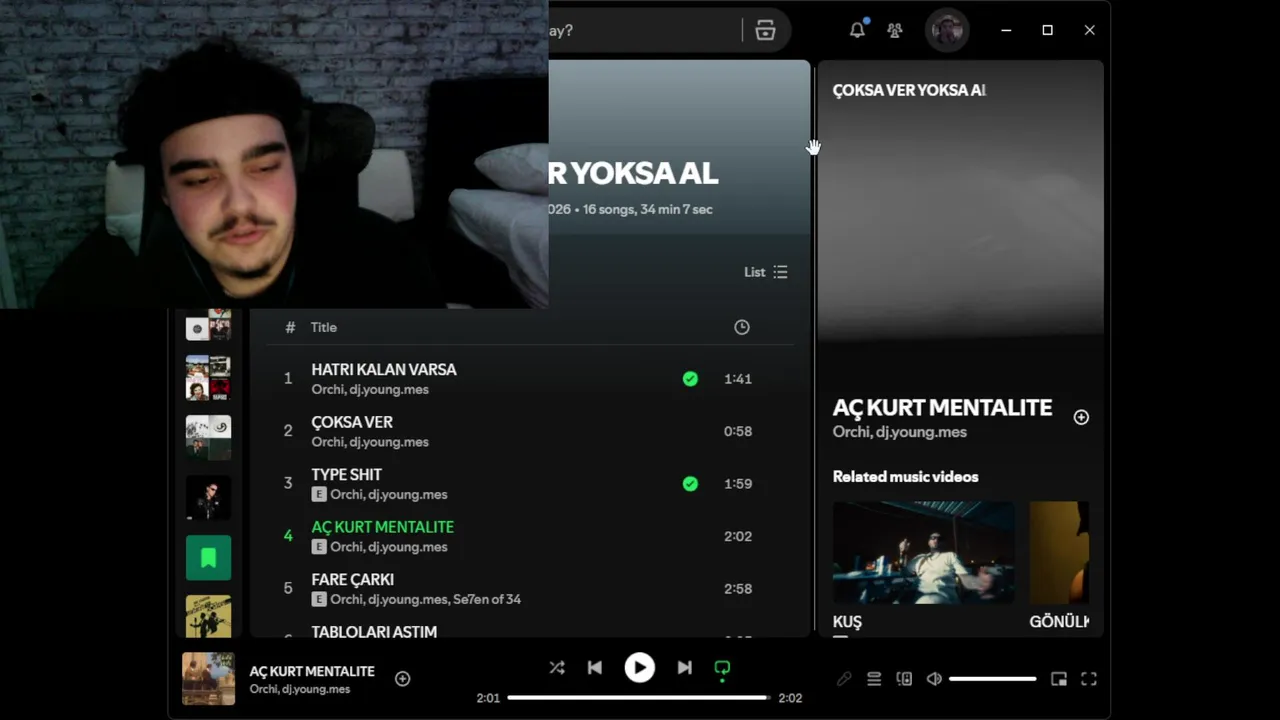Viewport: 1280px width, 720px height.
Task: Toggle the green repeat button
Action: (722, 668)
